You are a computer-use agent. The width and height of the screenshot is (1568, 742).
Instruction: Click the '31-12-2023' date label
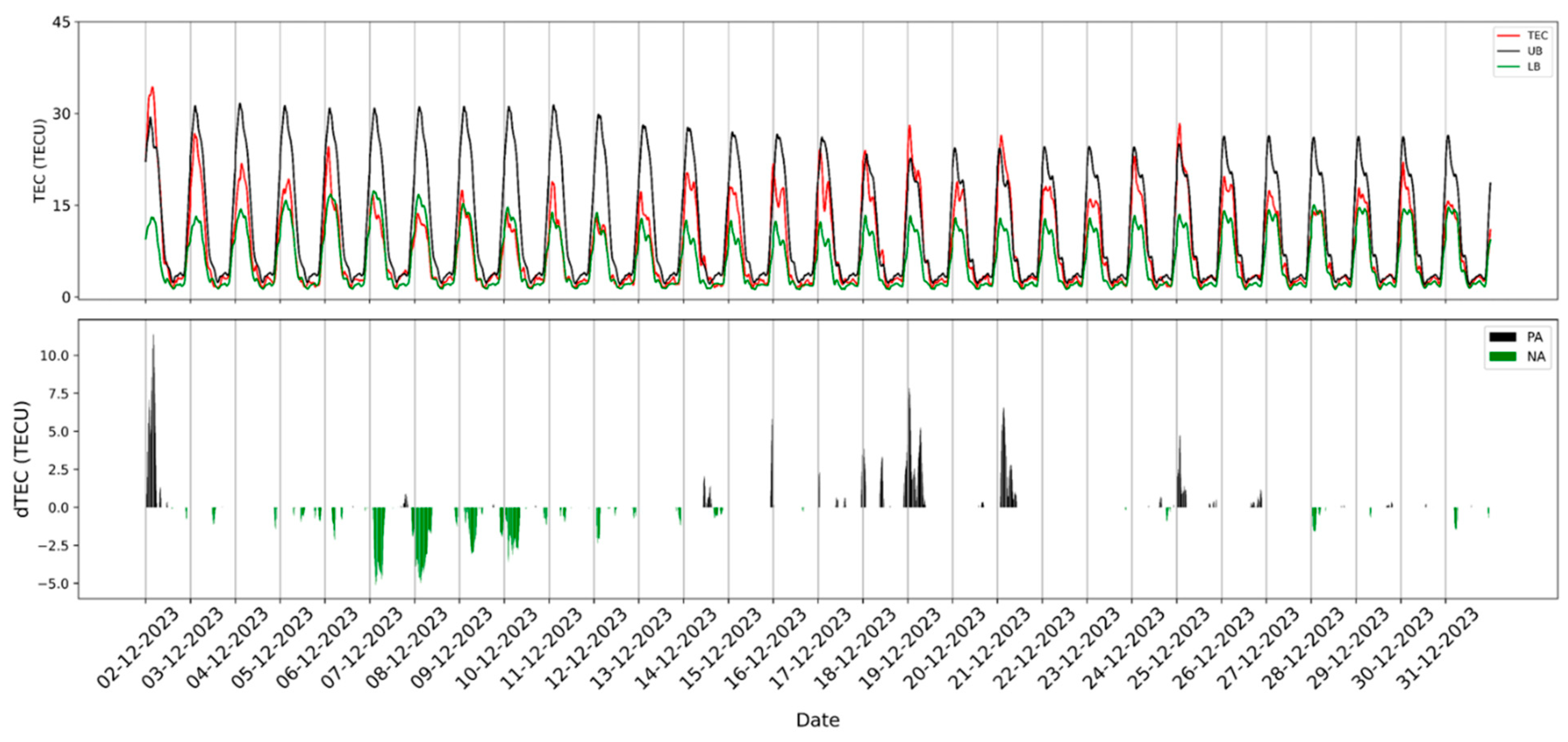pyautogui.click(x=1438, y=650)
